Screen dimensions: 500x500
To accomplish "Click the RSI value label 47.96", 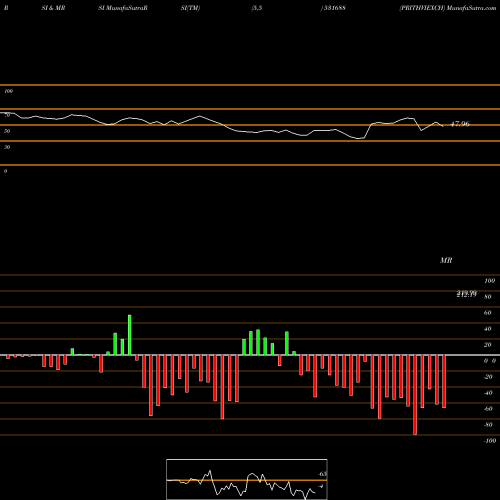I will (x=460, y=124).
